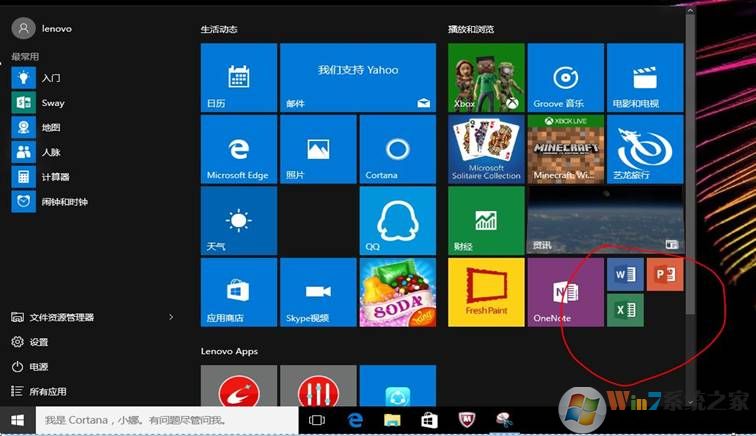This screenshot has width=756, height=436.
Task: Open the power options menu
Action: [x=38, y=367]
